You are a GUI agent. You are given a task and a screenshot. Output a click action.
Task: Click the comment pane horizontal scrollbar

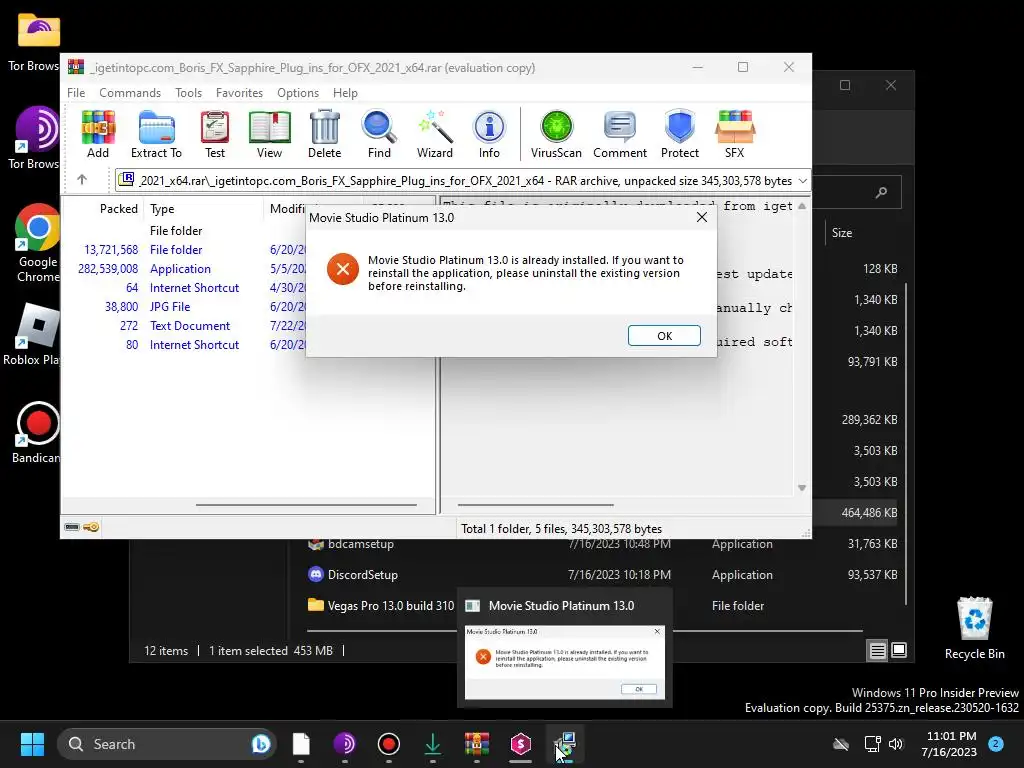point(535,504)
